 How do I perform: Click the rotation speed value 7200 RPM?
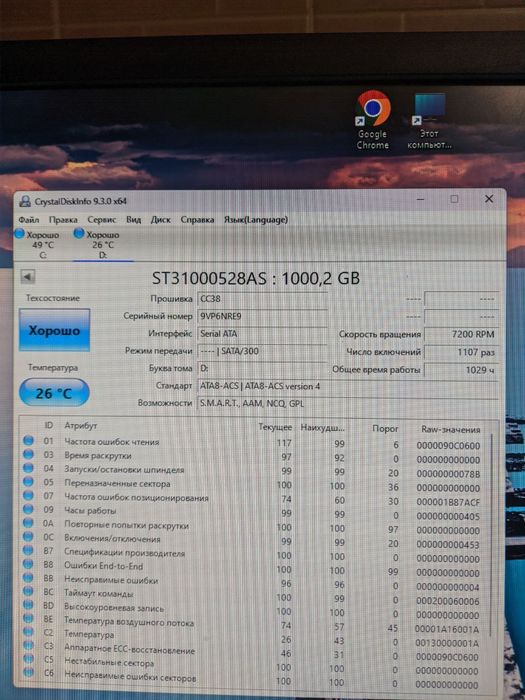(x=461, y=334)
